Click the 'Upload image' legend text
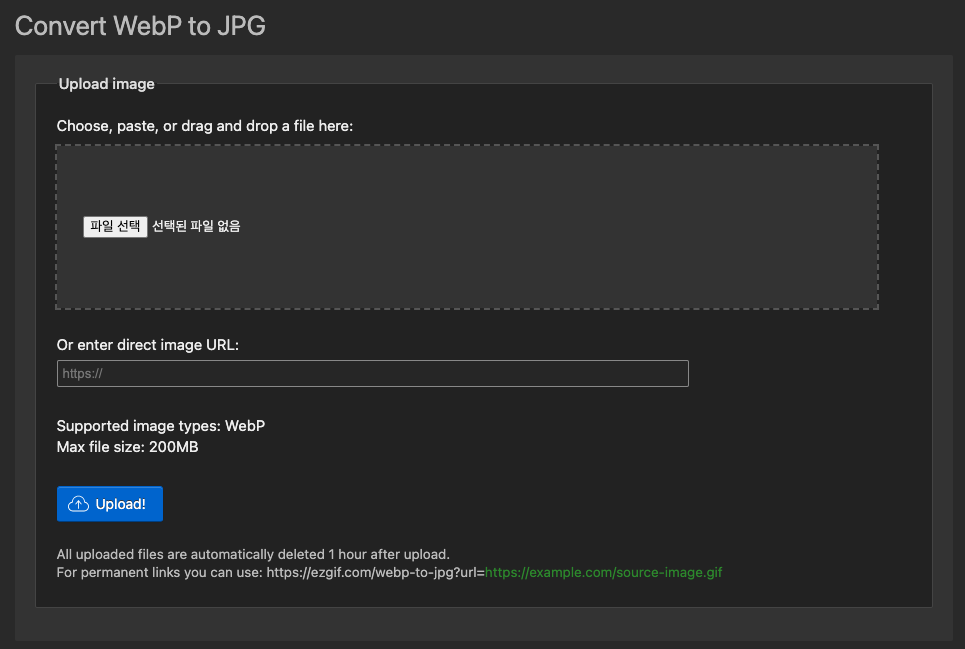The image size is (965, 649). tap(106, 84)
